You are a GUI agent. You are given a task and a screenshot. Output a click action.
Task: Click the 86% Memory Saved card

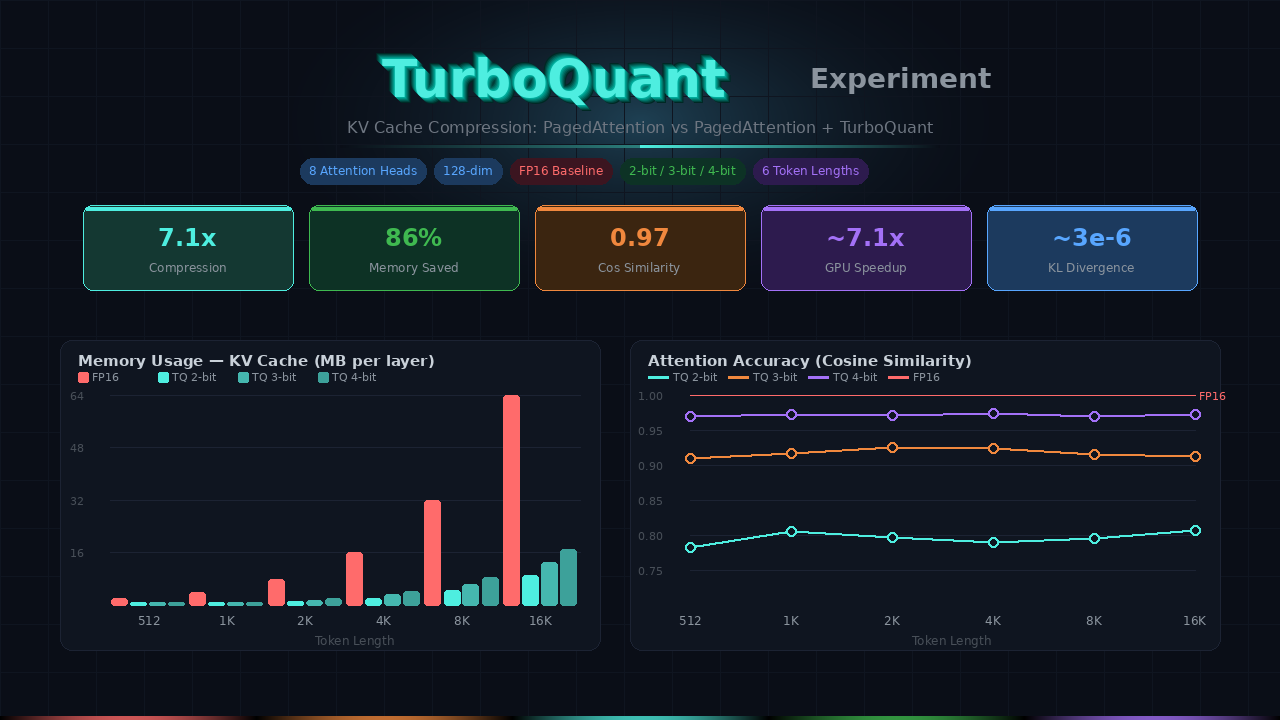point(414,248)
